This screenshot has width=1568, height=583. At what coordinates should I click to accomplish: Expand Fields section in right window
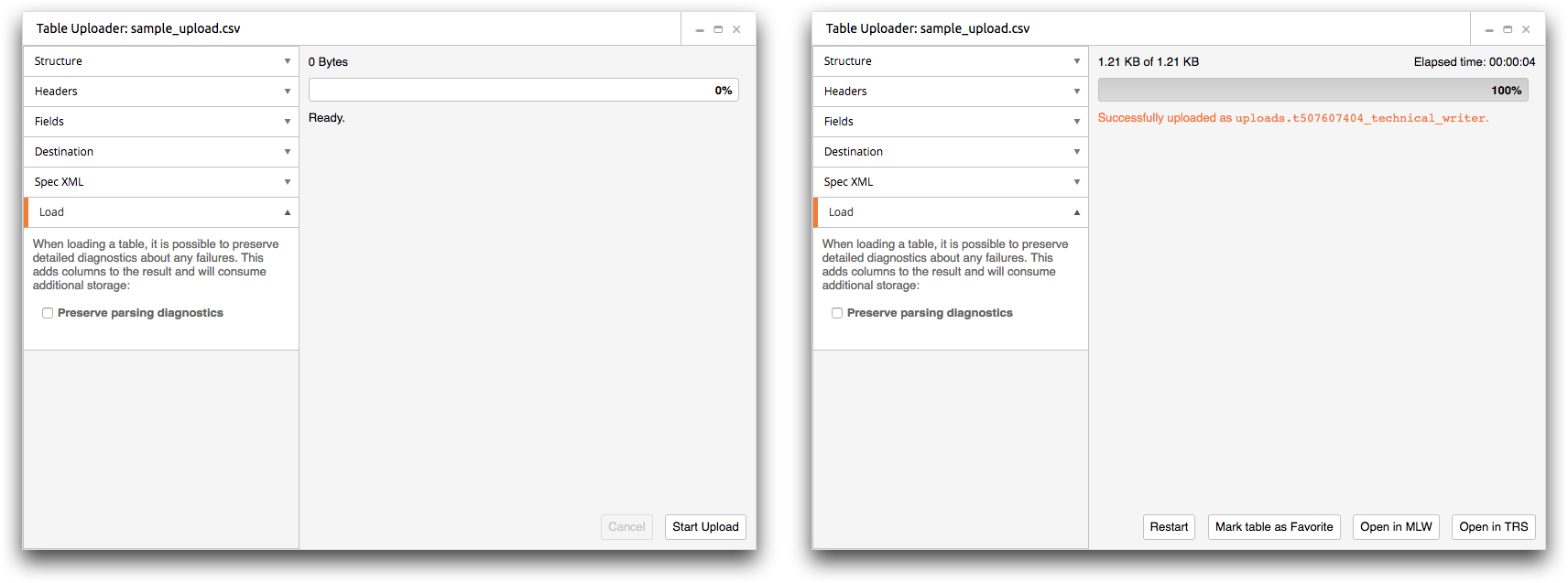tap(951, 122)
